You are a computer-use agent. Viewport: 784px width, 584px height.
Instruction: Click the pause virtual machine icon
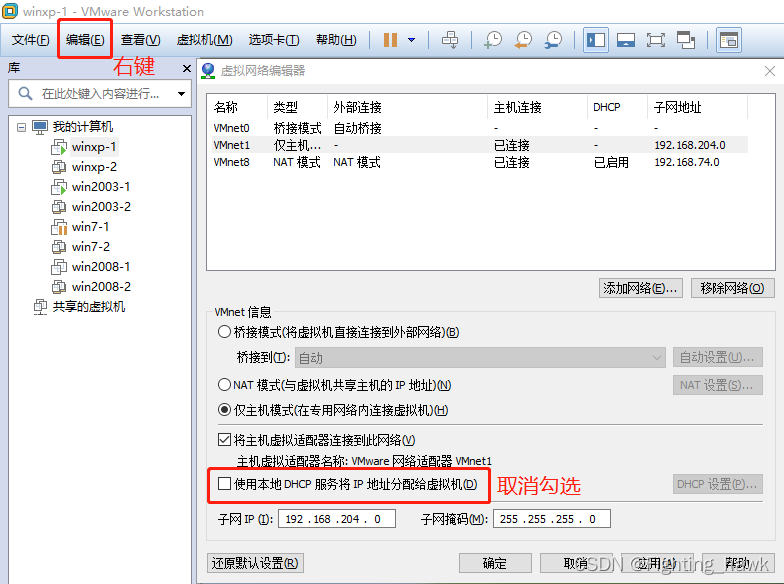pyautogui.click(x=390, y=40)
